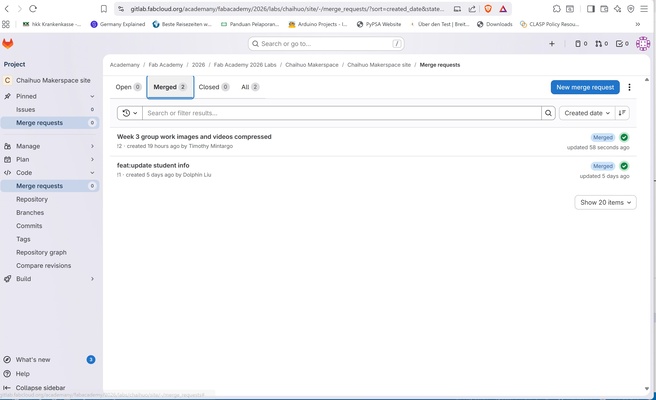Click pipeline passed icon for feat:update student info

pos(624,166)
